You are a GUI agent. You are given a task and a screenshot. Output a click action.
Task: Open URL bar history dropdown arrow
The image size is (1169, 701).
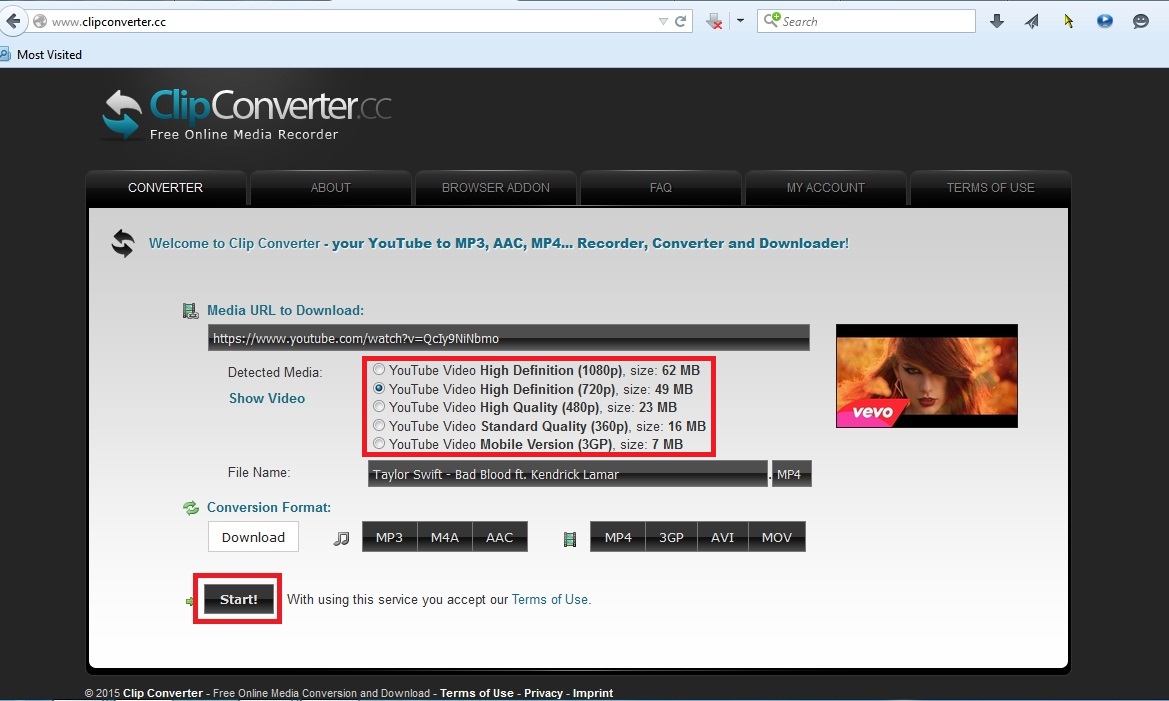[x=663, y=22]
